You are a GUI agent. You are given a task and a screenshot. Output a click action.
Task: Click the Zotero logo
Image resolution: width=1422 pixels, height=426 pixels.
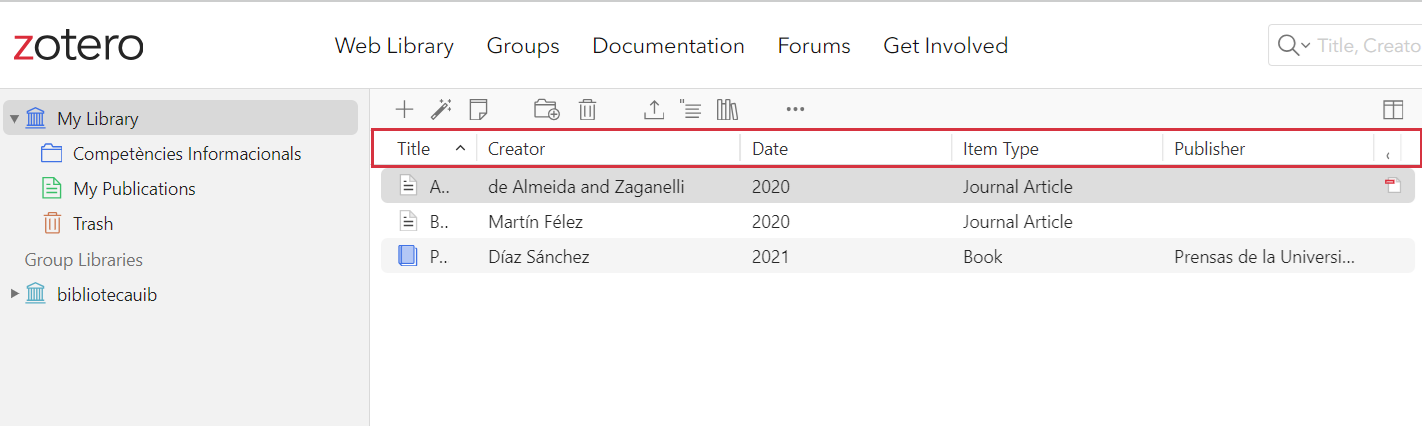(78, 46)
